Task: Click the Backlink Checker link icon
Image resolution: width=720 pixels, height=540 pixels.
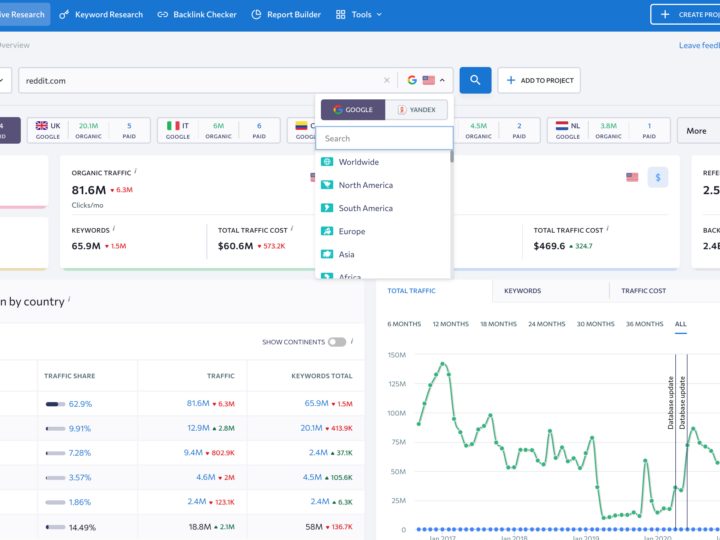Action: 163,15
